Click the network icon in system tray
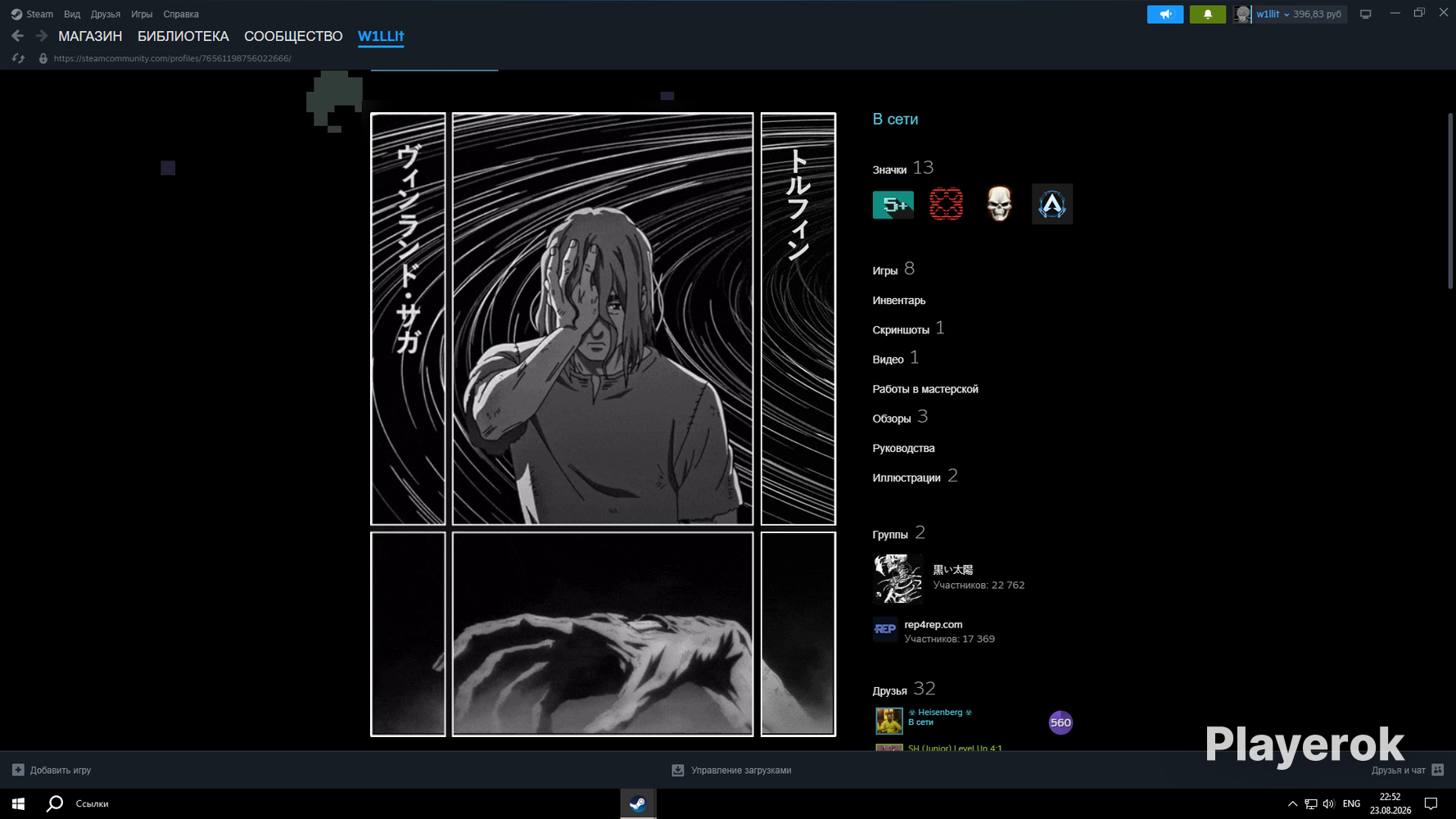The image size is (1456, 819). click(1310, 803)
